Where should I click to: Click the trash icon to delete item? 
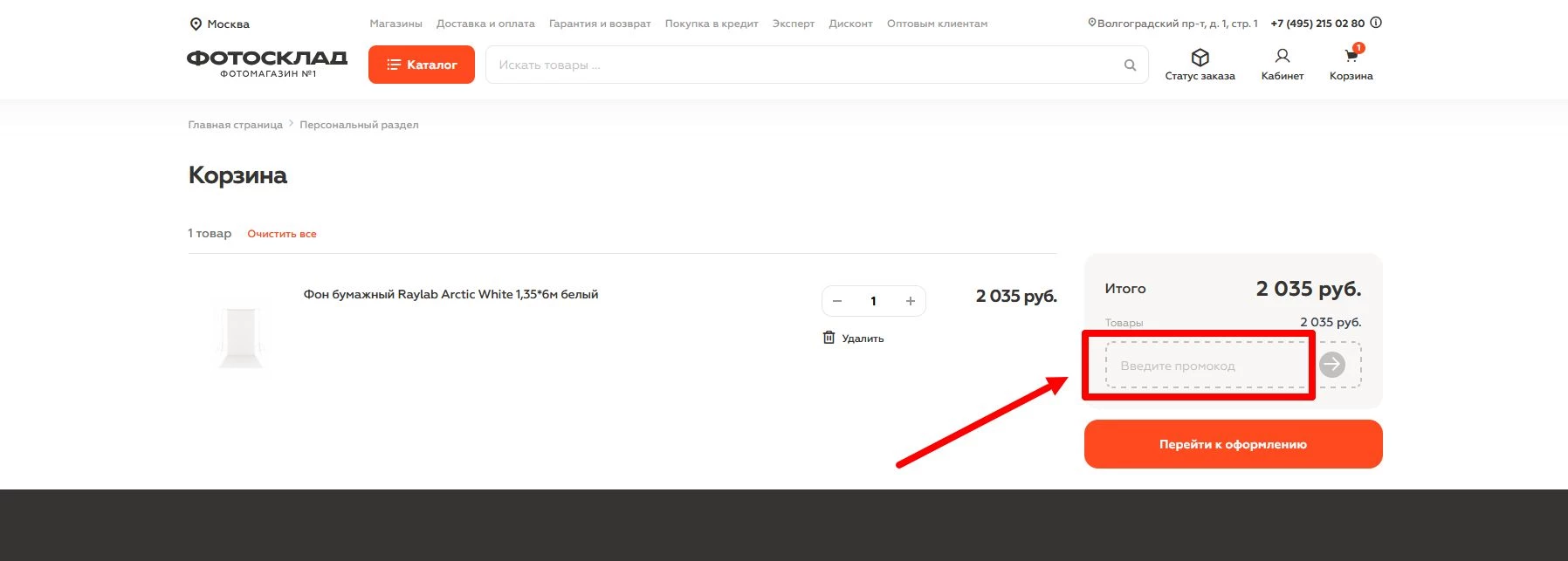[829, 338]
